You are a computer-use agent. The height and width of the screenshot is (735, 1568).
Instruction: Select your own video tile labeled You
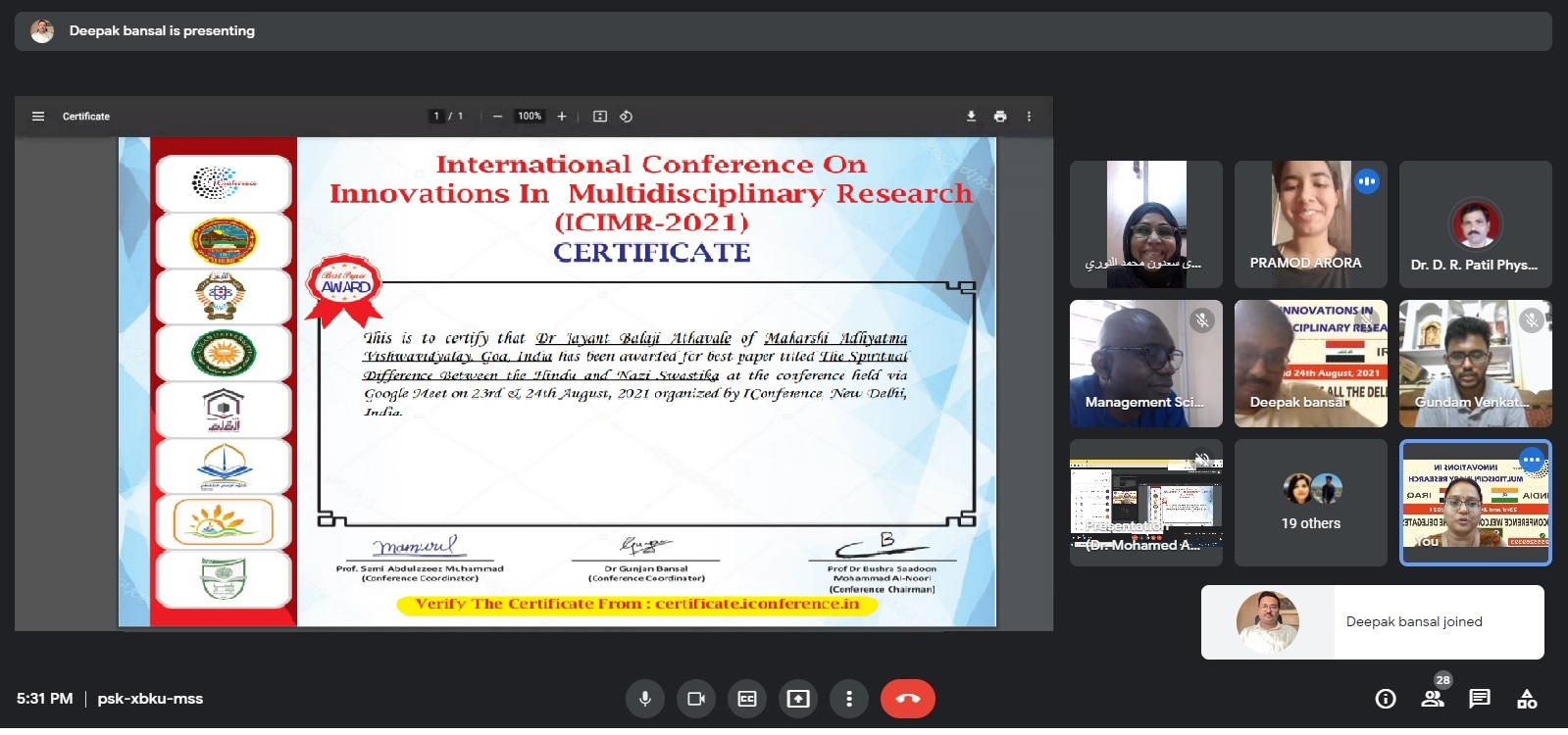(x=1476, y=503)
